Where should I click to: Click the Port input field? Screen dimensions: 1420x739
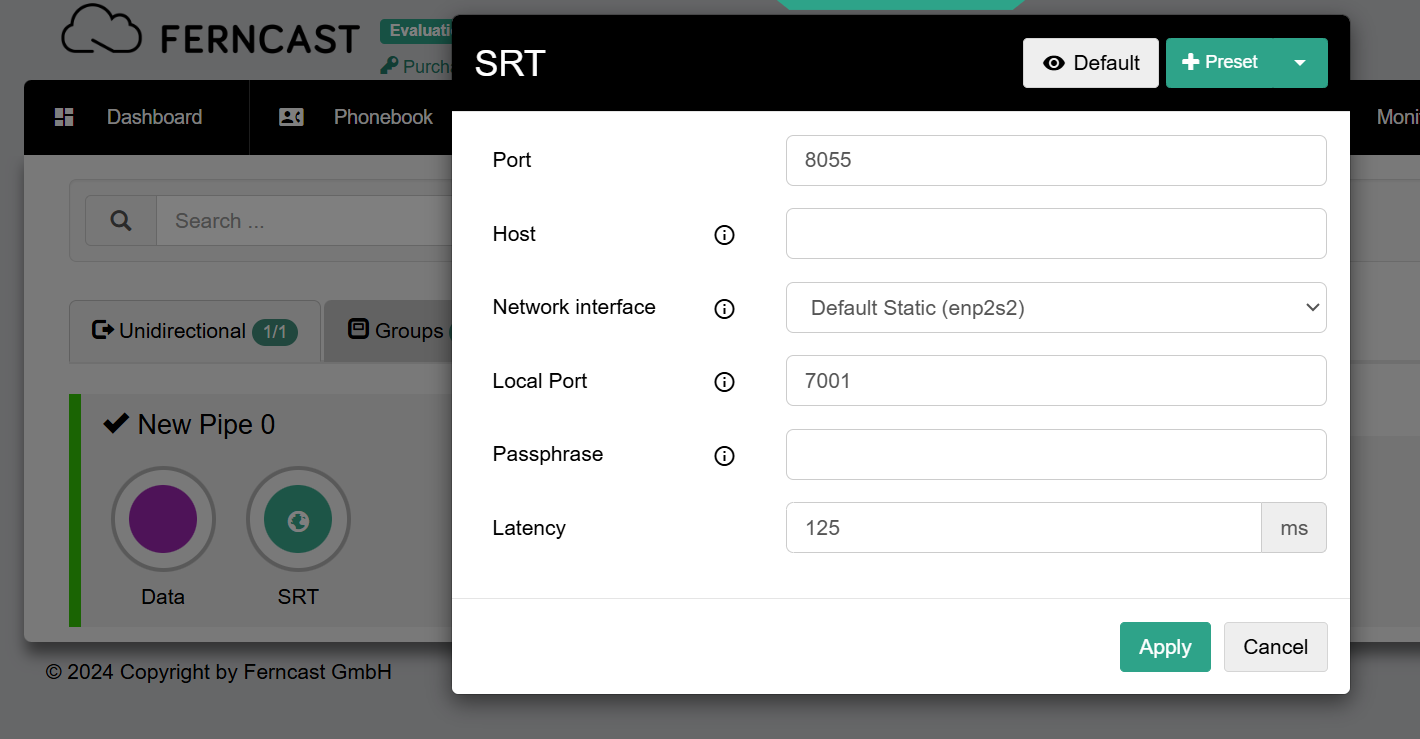1056,160
